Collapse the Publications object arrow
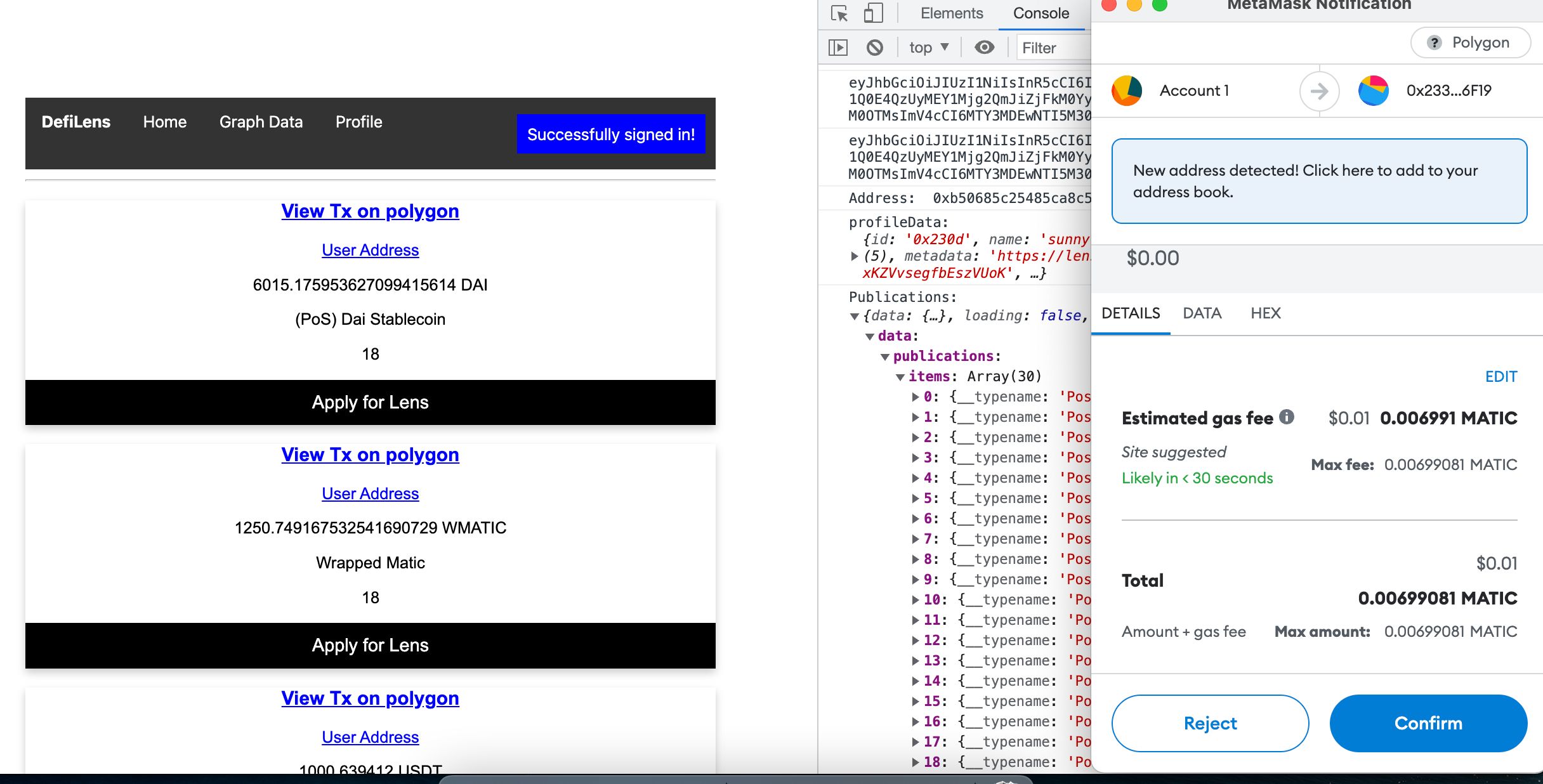Screen dimensions: 1543x784 855,316
